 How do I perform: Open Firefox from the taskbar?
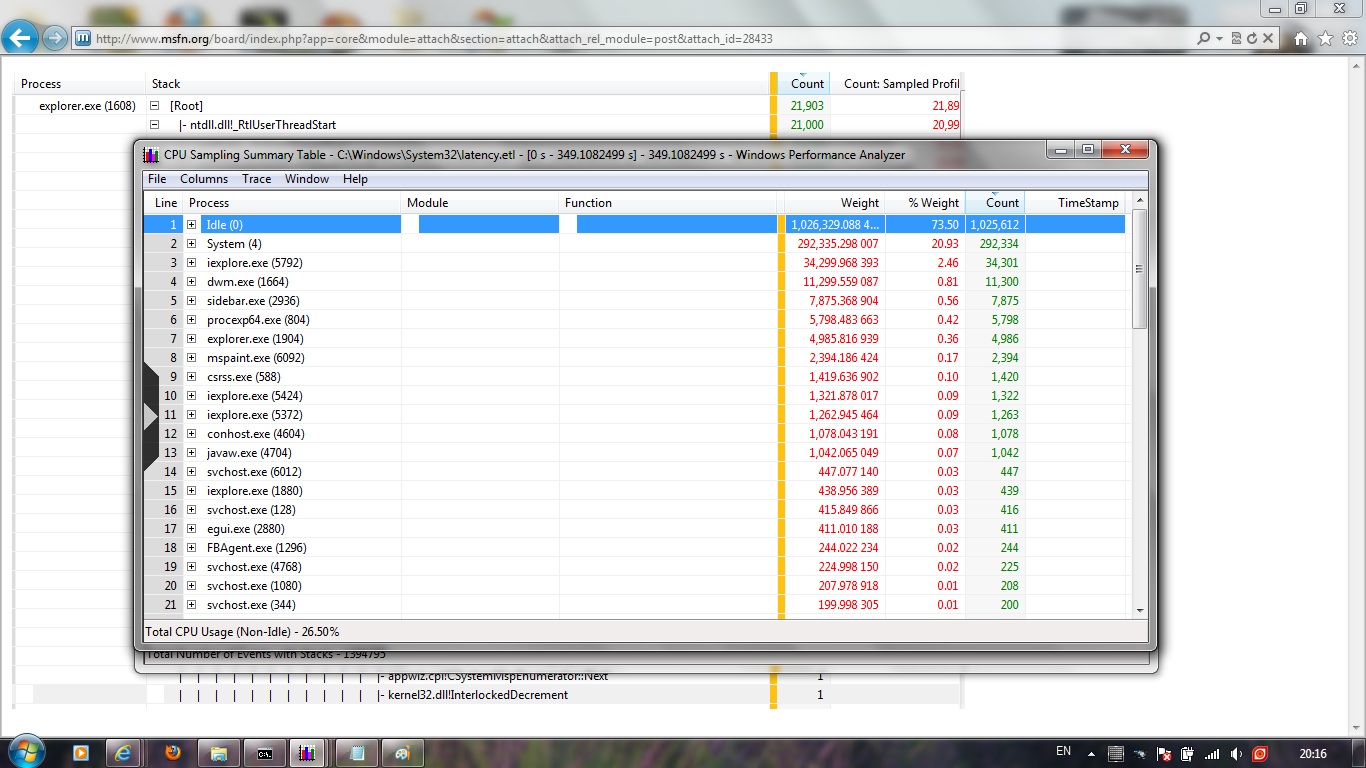point(172,753)
